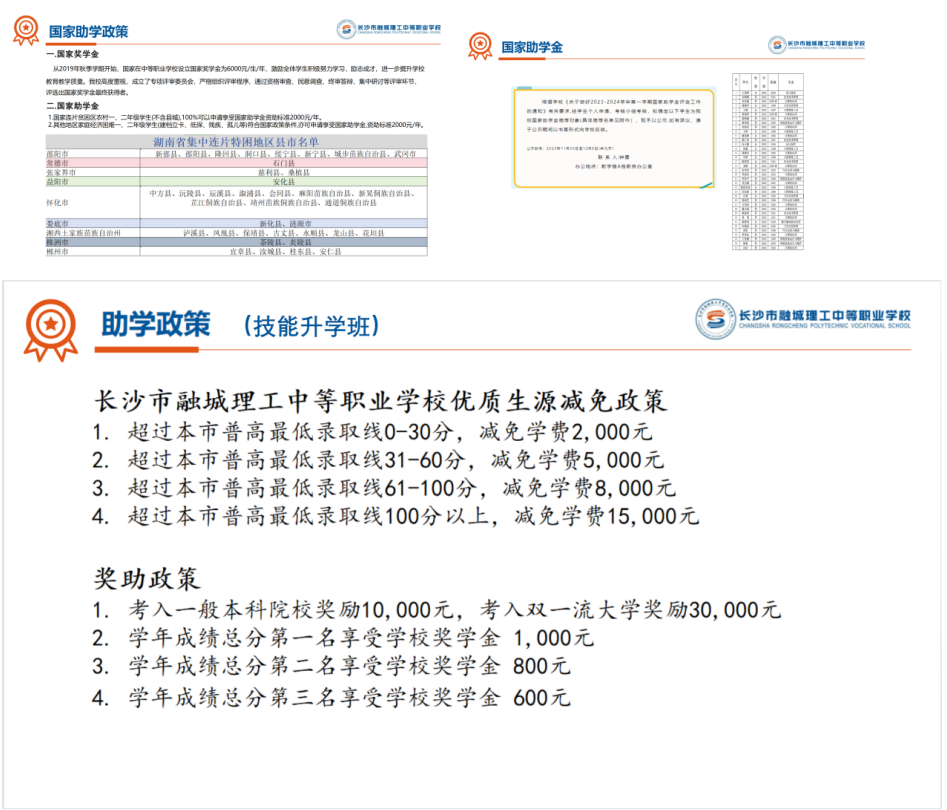
Task: Click the school logo on the 国家助学金 slide
Action: click(x=816, y=45)
